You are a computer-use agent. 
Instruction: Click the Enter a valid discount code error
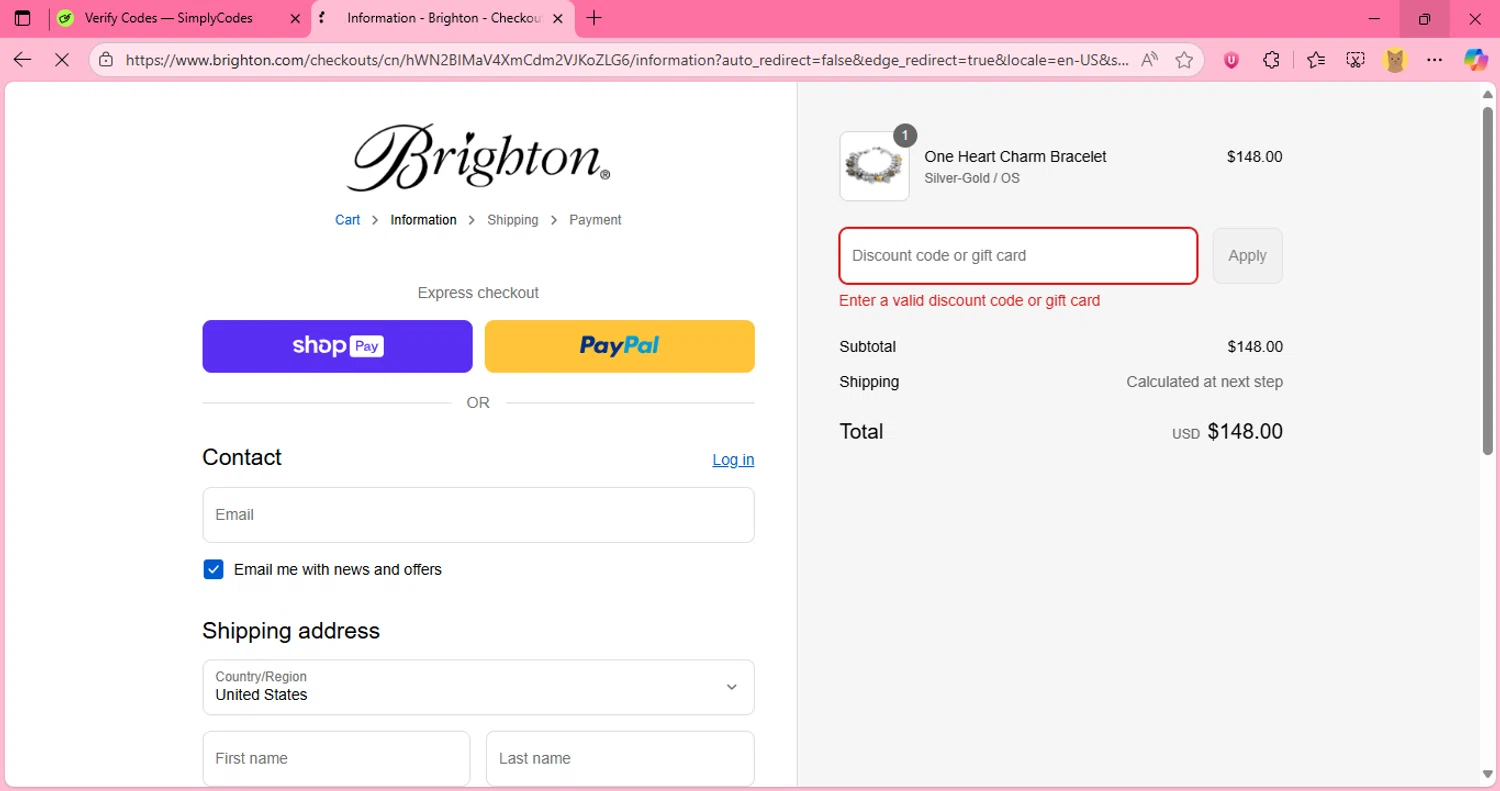click(x=969, y=301)
